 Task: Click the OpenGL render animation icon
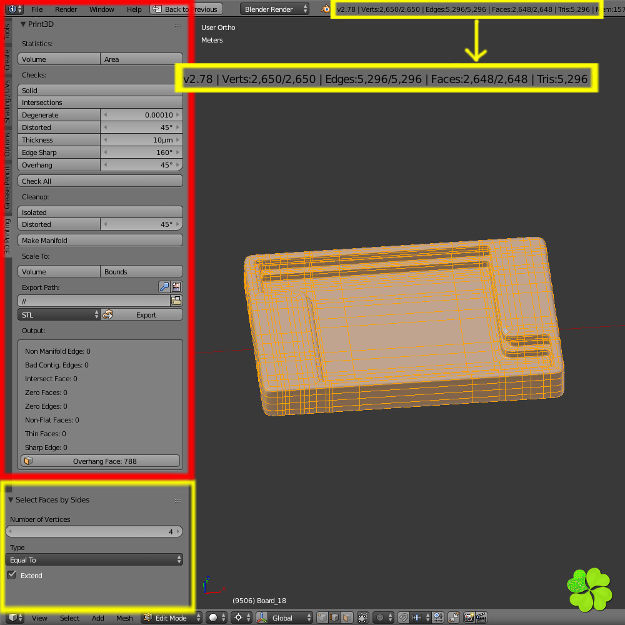pyautogui.click(x=481, y=617)
